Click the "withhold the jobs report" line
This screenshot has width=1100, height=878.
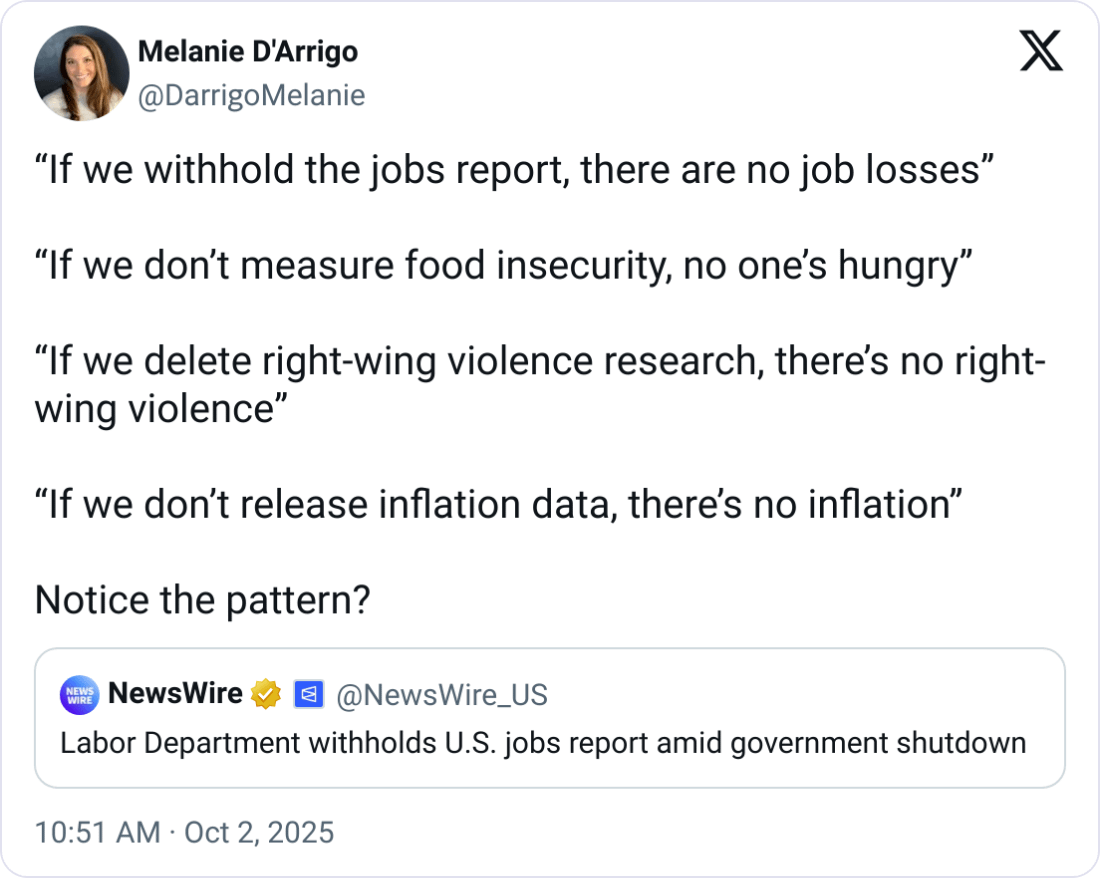click(x=514, y=170)
